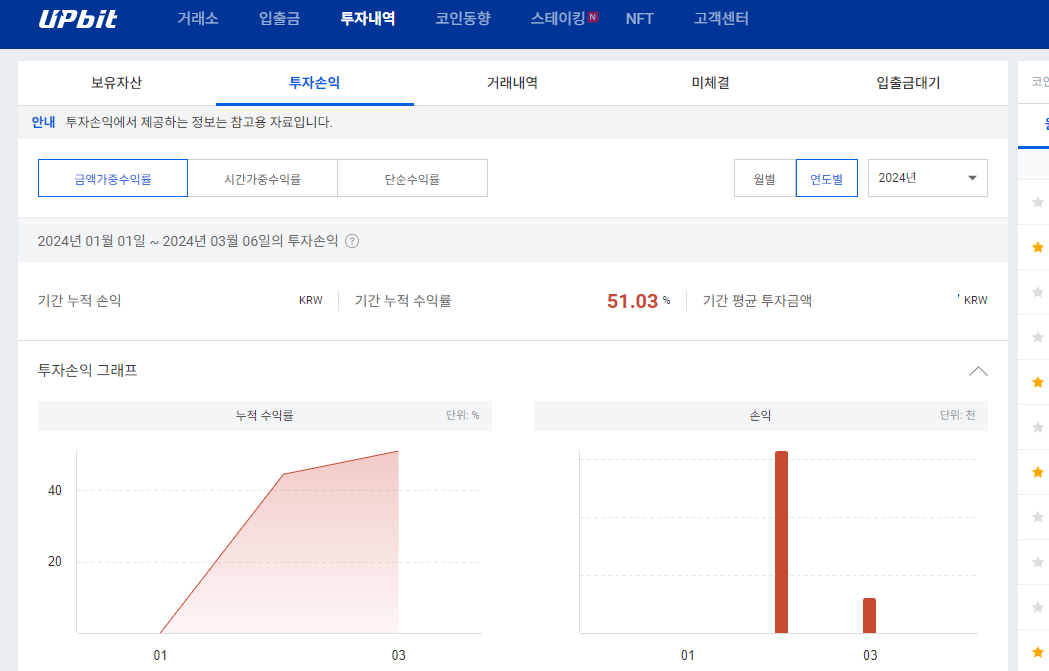
Task: Collapse the 투자손익 그래프 section
Action: pyautogui.click(x=978, y=371)
